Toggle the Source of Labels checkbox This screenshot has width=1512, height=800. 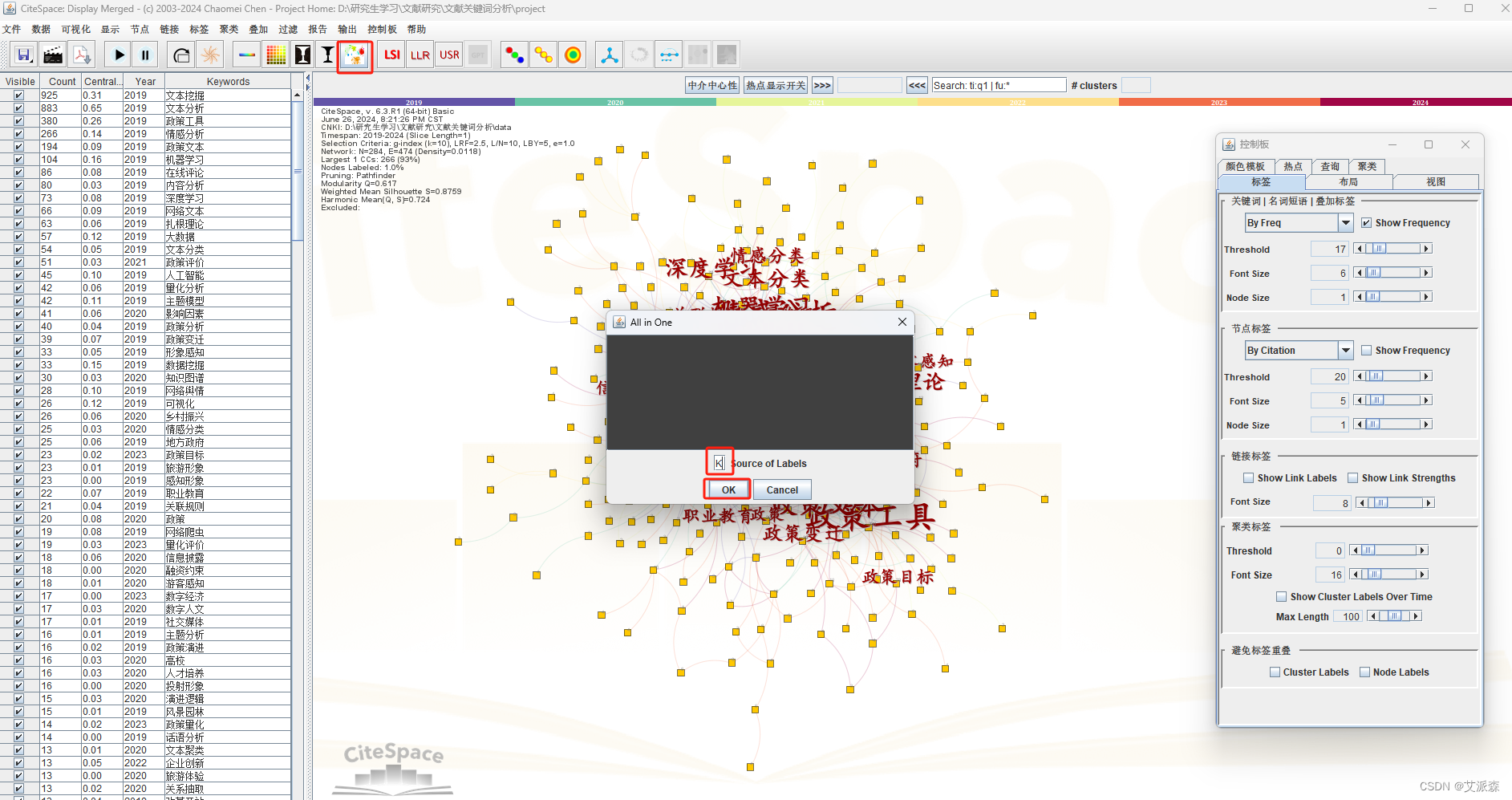720,463
